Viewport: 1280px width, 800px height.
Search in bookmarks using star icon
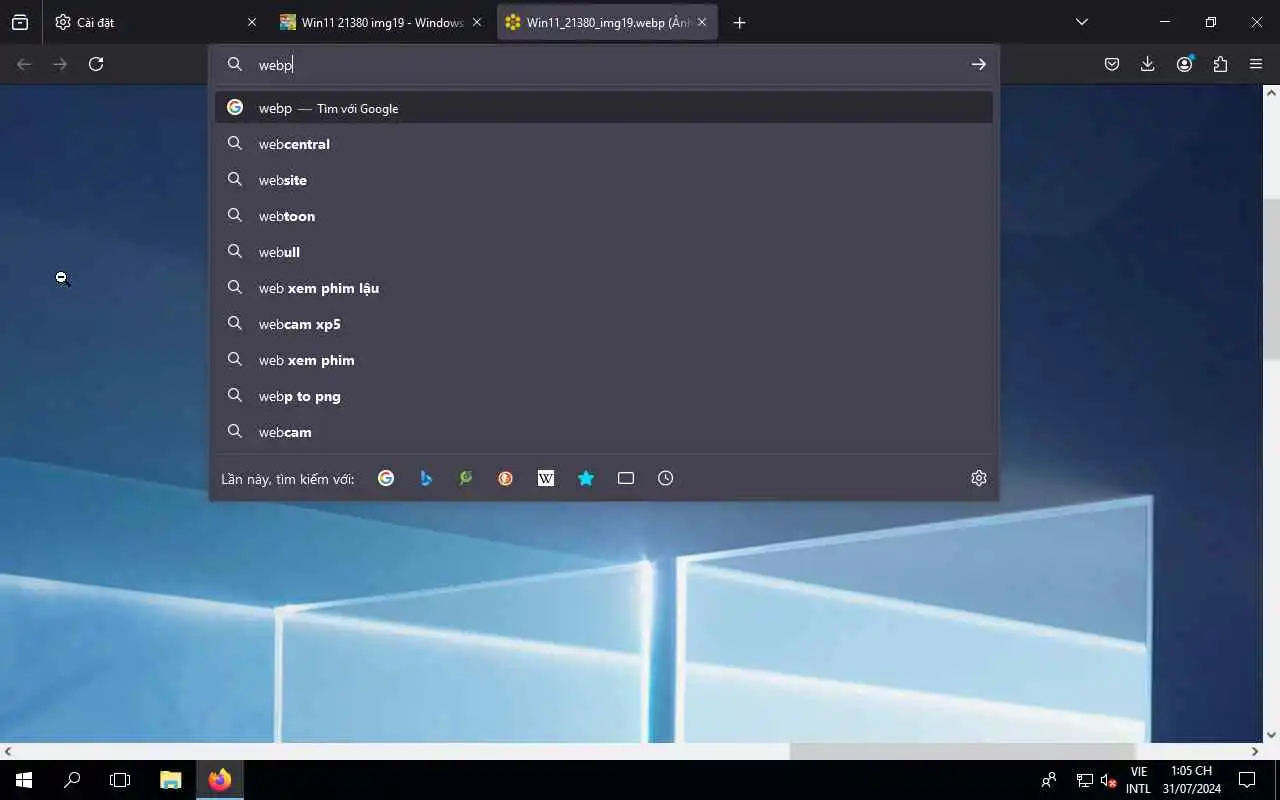pyautogui.click(x=586, y=478)
